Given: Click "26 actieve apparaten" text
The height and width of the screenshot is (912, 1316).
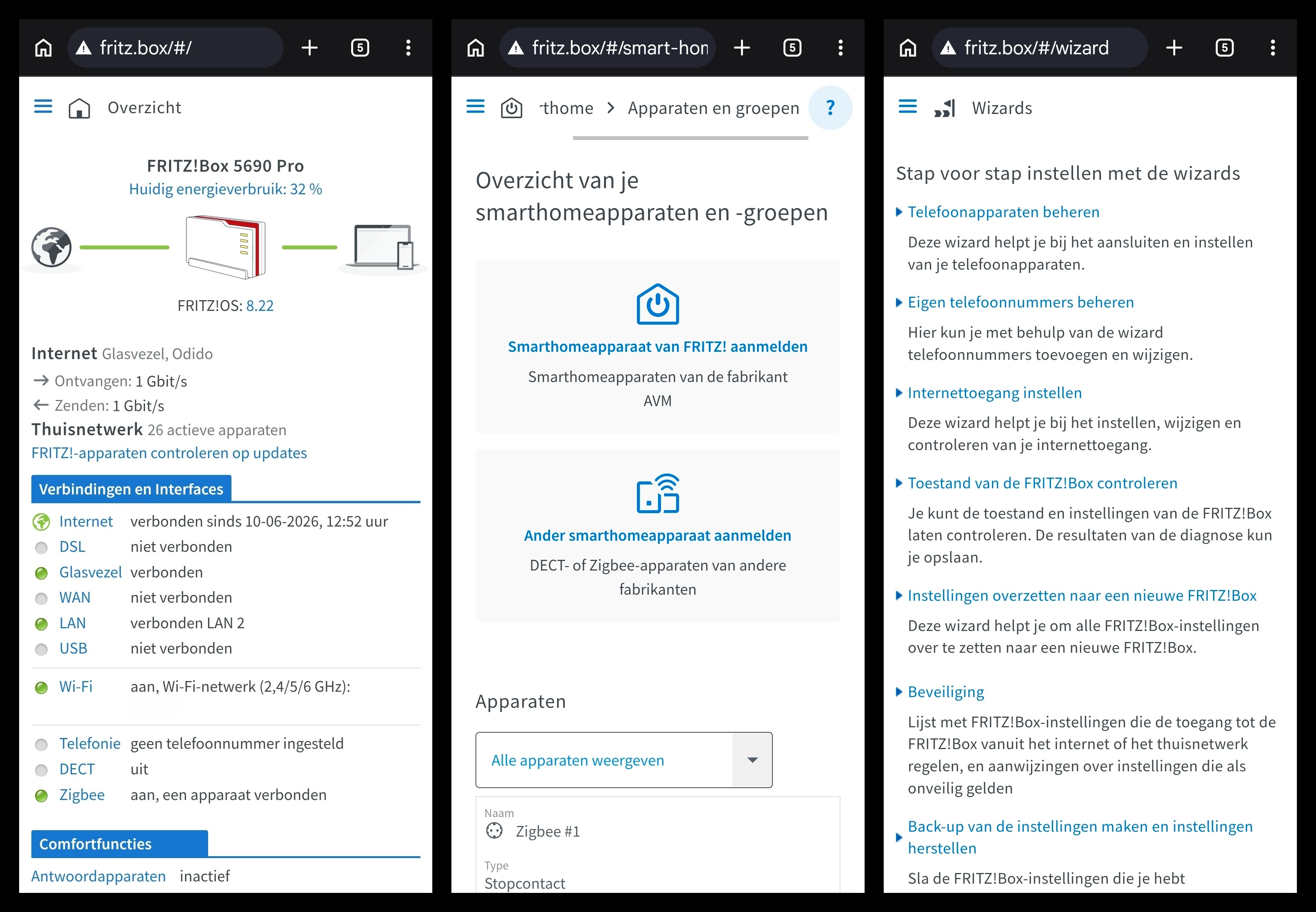Looking at the screenshot, I should [217, 430].
